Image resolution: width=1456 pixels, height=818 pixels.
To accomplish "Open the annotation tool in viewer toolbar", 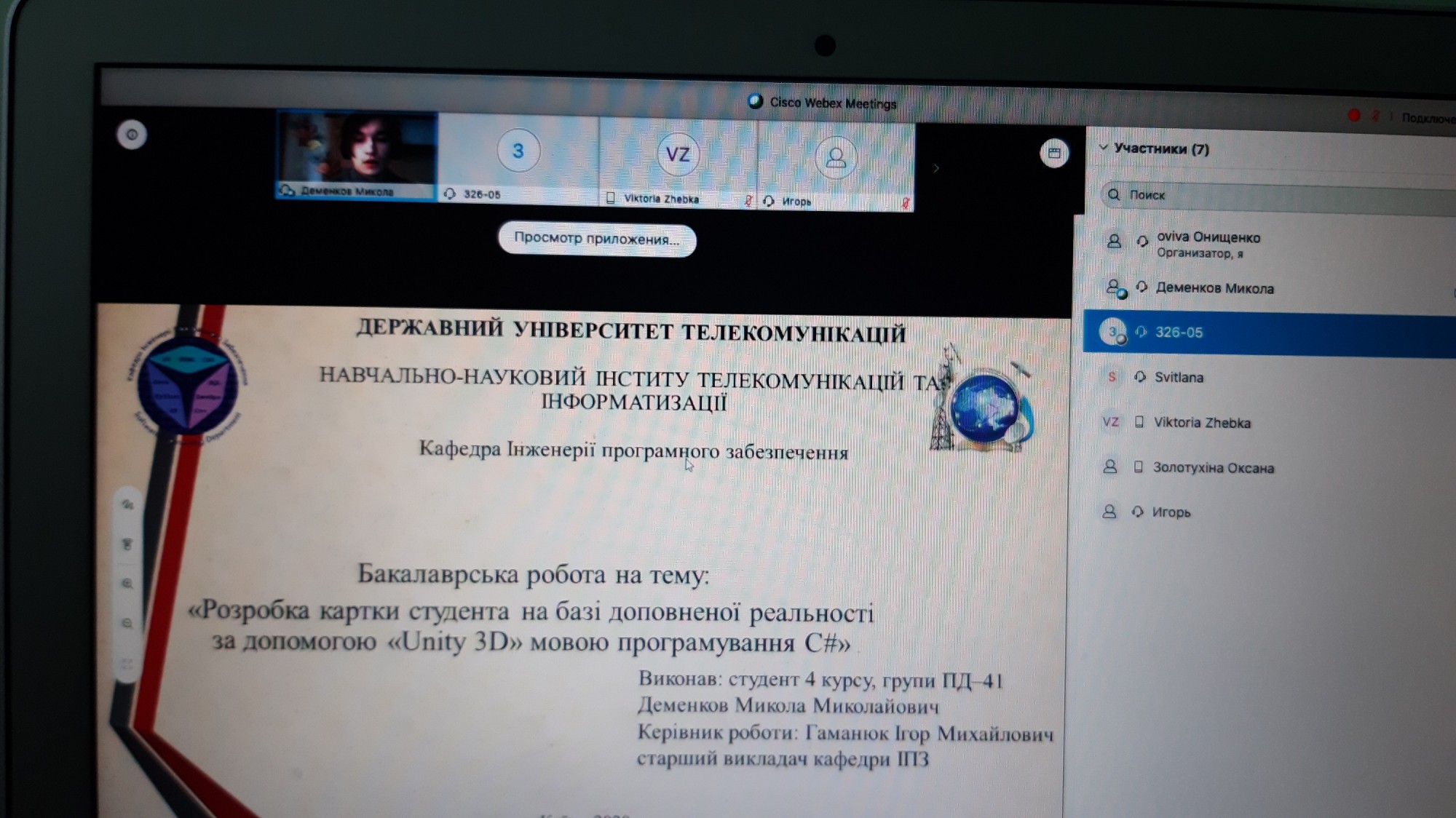I will (127, 504).
